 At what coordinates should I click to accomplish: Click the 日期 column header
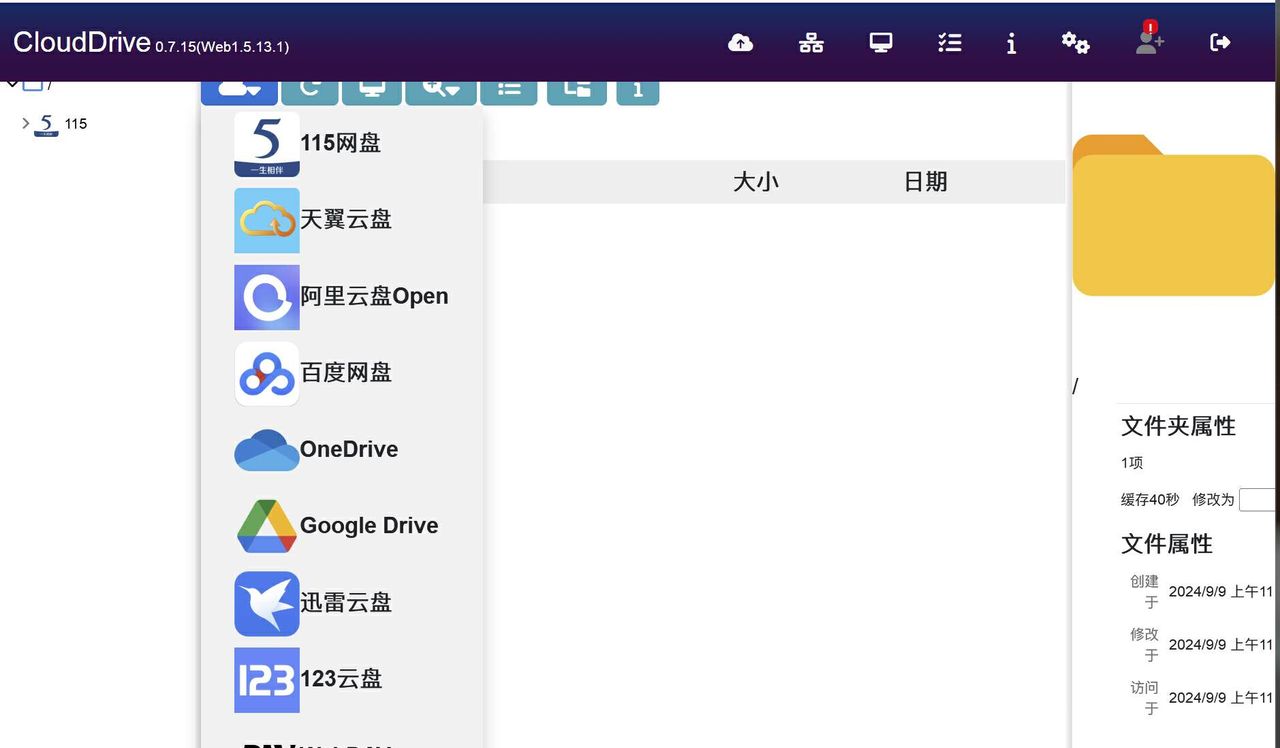925,182
